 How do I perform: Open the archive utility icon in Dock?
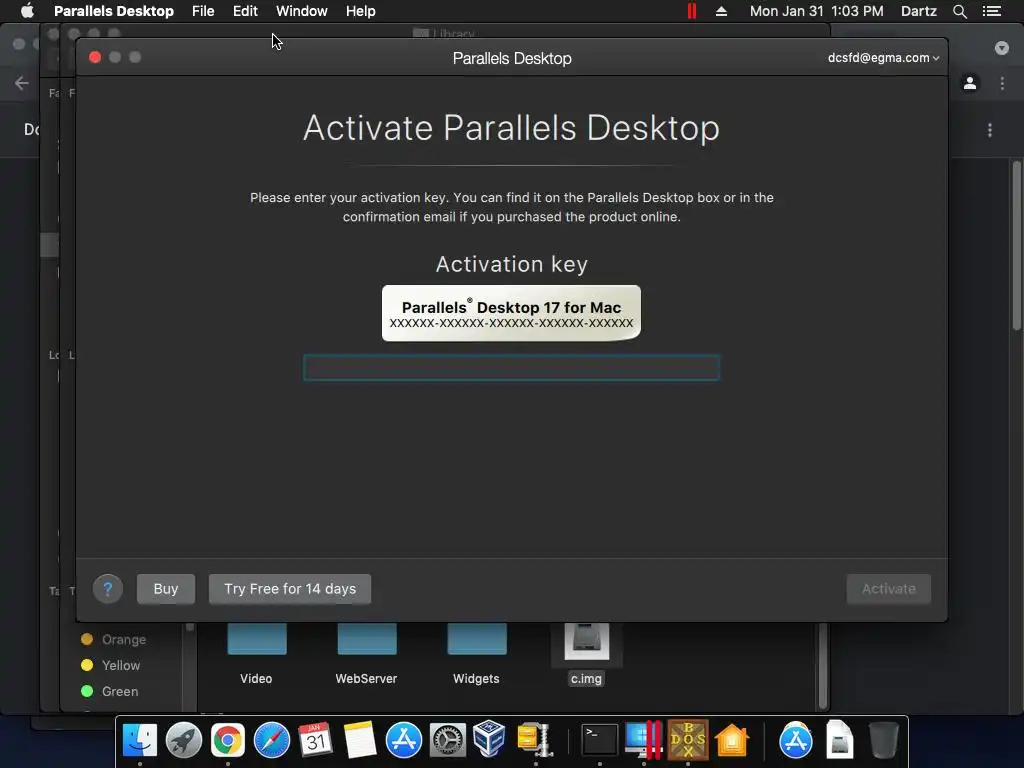click(x=534, y=740)
